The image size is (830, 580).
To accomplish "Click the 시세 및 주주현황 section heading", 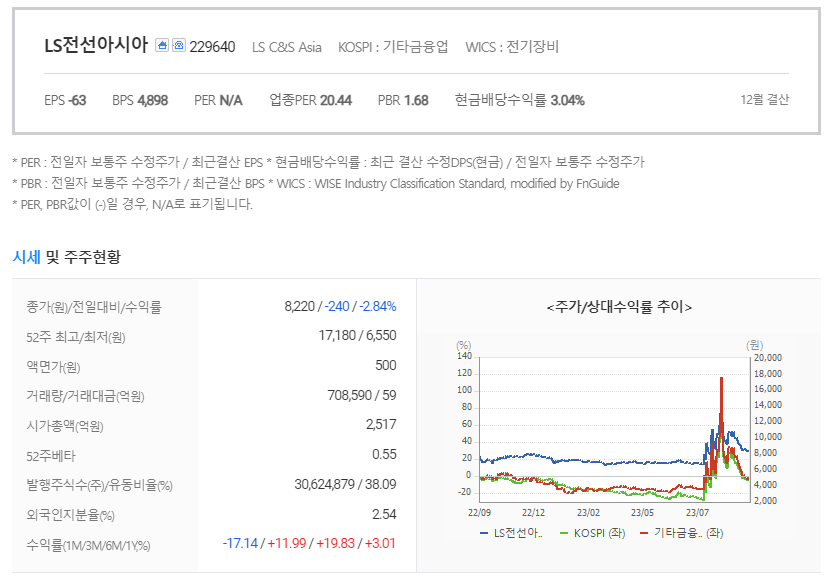I will coord(67,257).
